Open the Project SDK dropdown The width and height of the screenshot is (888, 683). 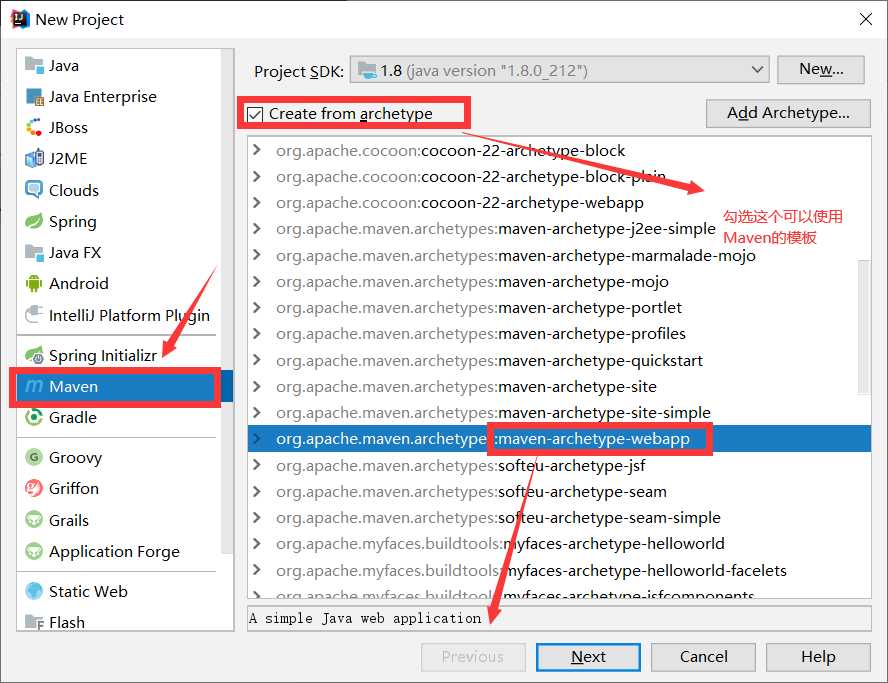pyautogui.click(x=559, y=70)
